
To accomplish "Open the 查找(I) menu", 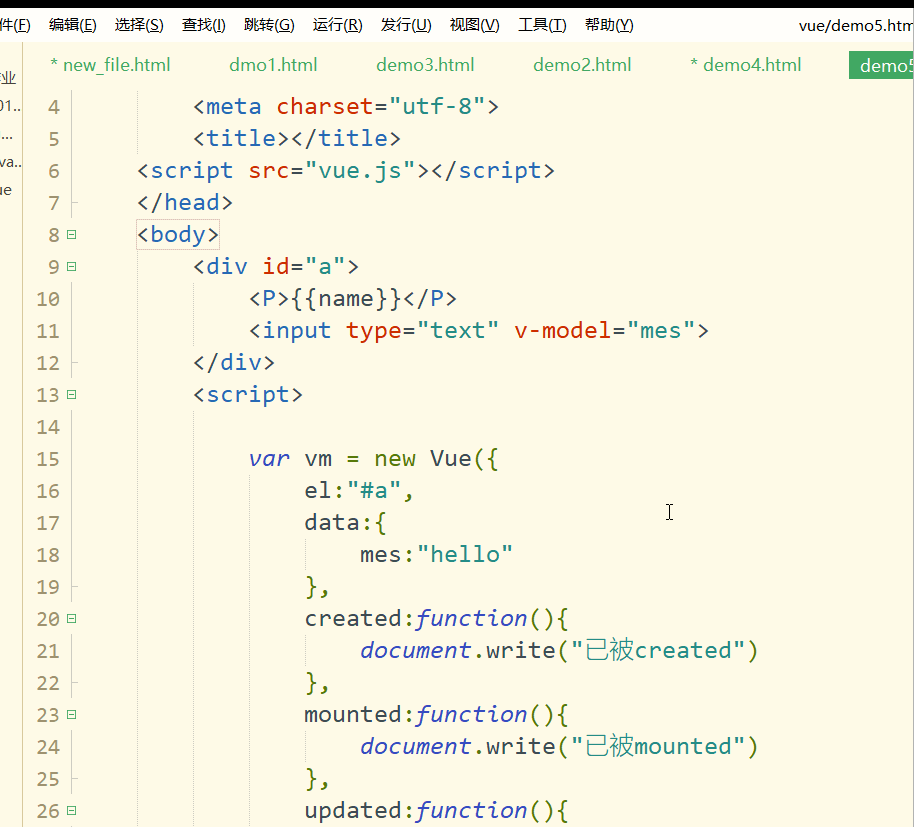I will tap(204, 25).
